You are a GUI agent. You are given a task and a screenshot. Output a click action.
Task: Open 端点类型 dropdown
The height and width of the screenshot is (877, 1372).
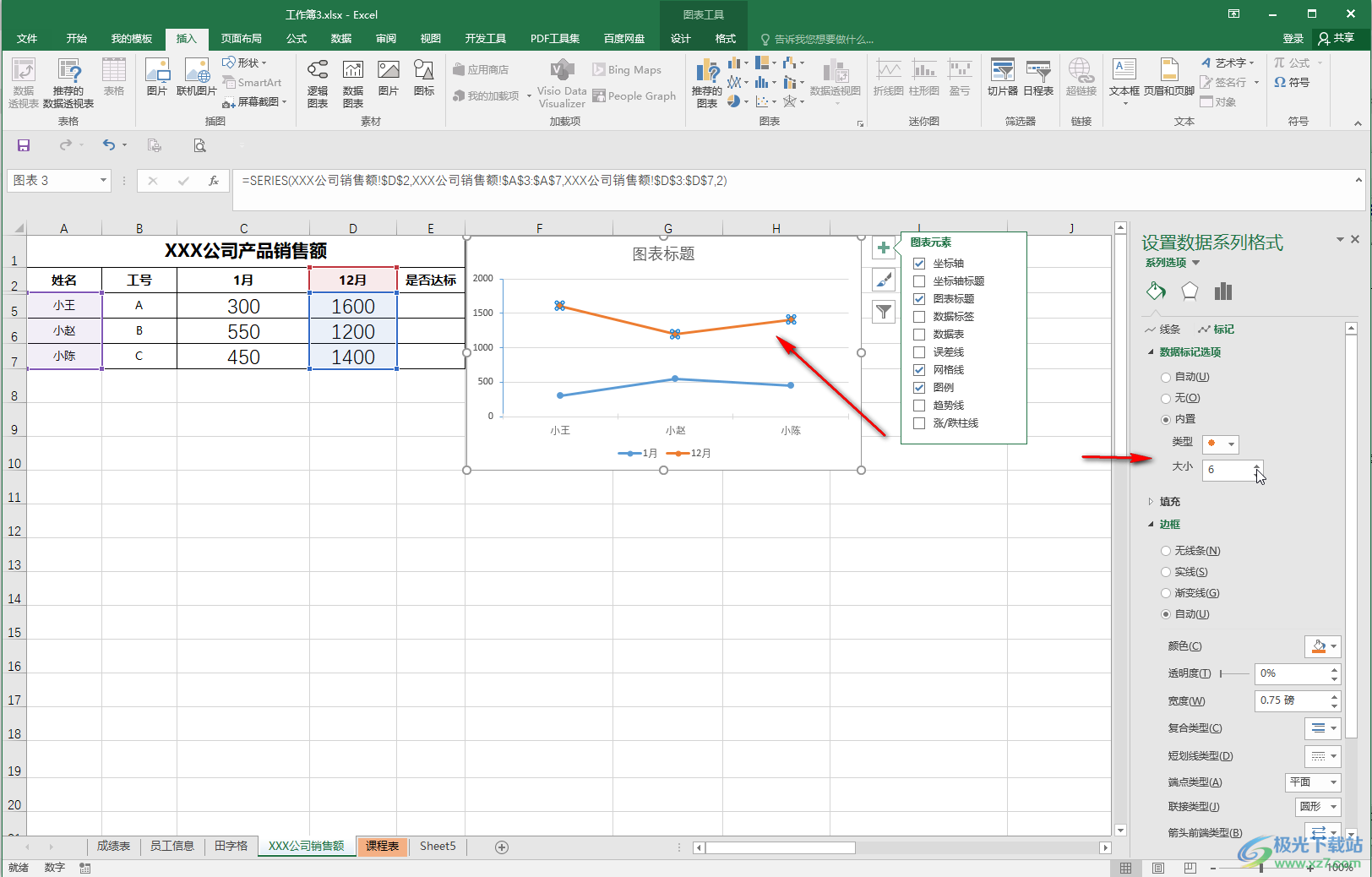click(1314, 782)
